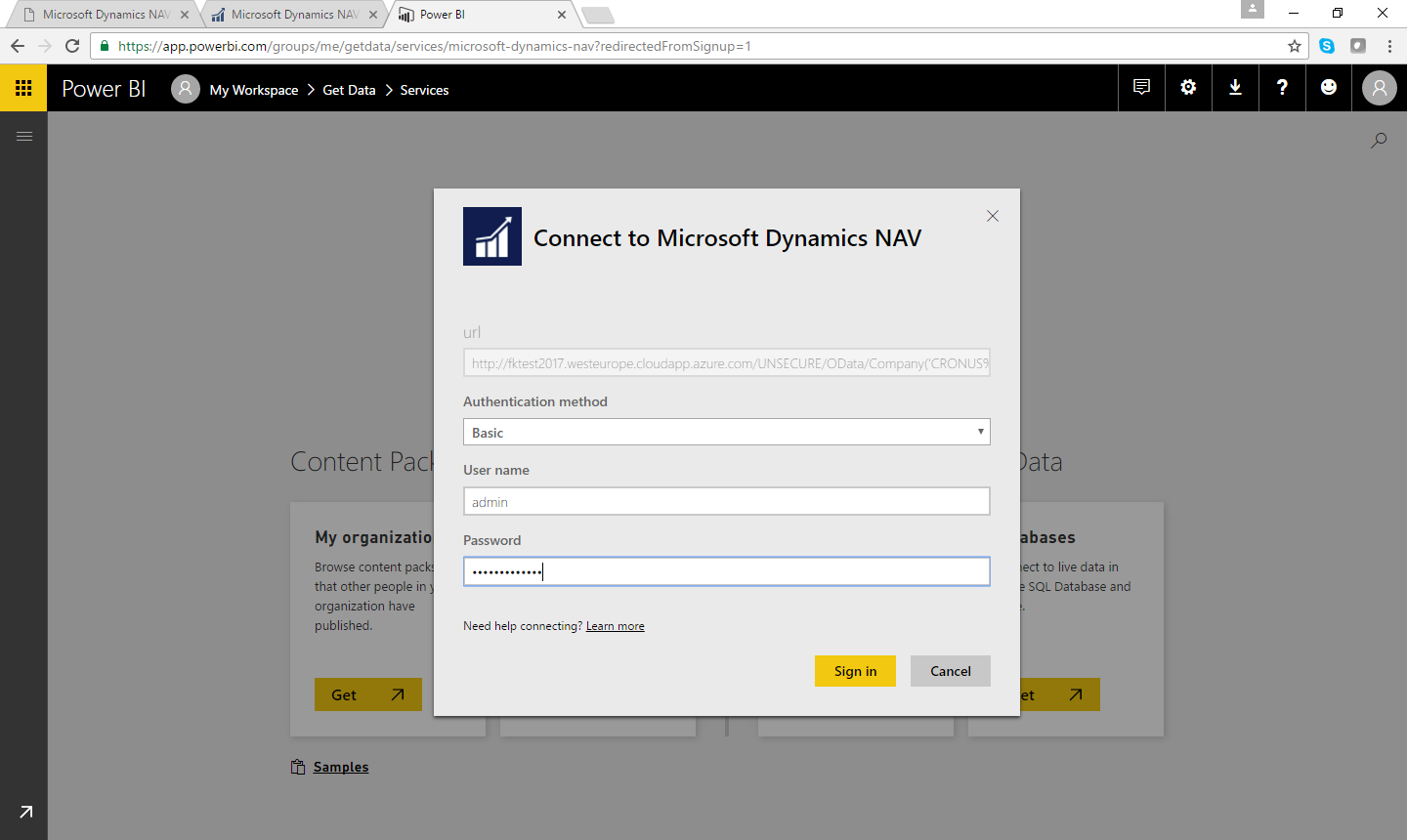Close the Connect to Dynamics NAV dialog
This screenshot has width=1407, height=840.
point(993,216)
